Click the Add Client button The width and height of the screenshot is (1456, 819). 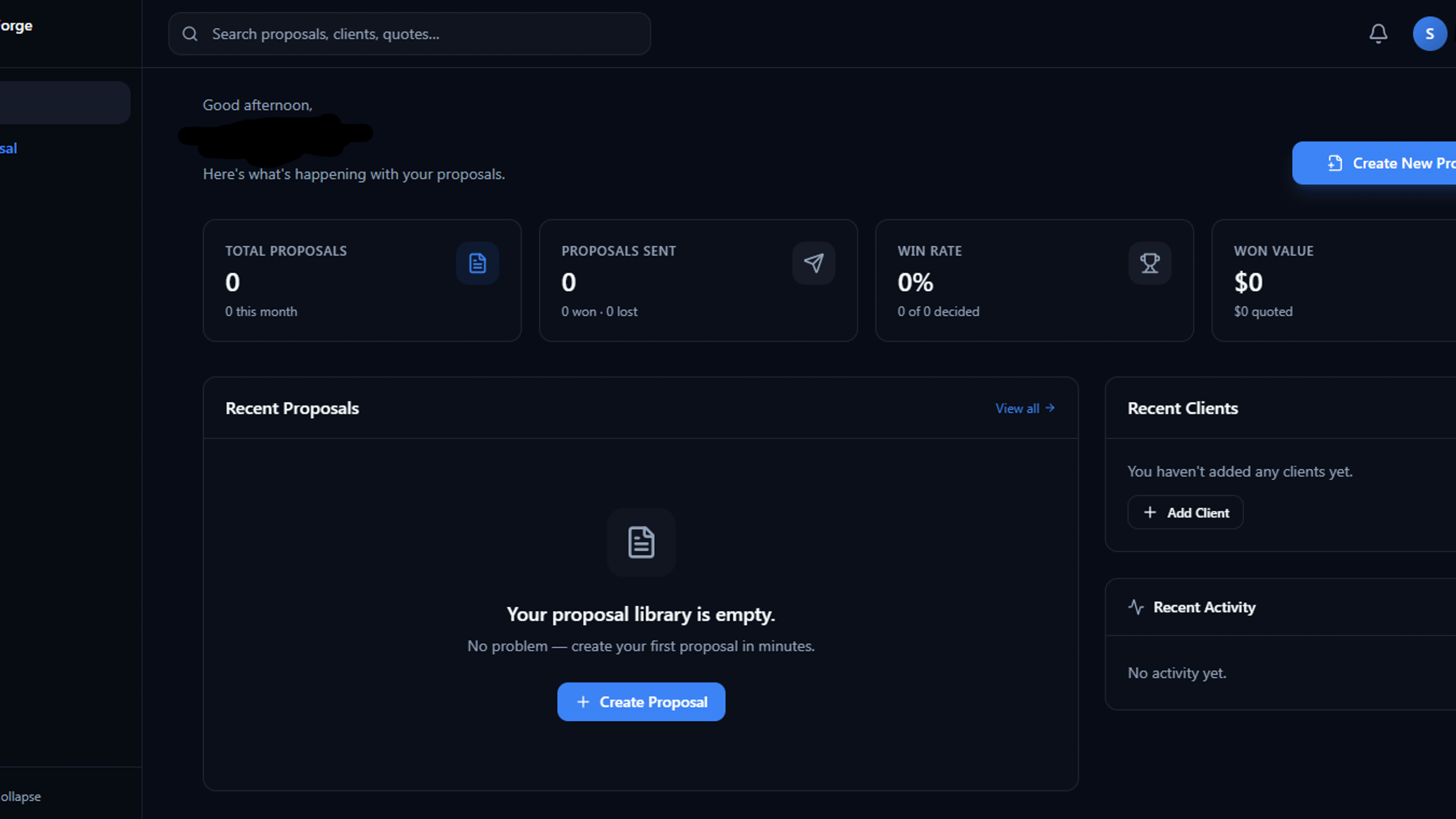[1185, 512]
